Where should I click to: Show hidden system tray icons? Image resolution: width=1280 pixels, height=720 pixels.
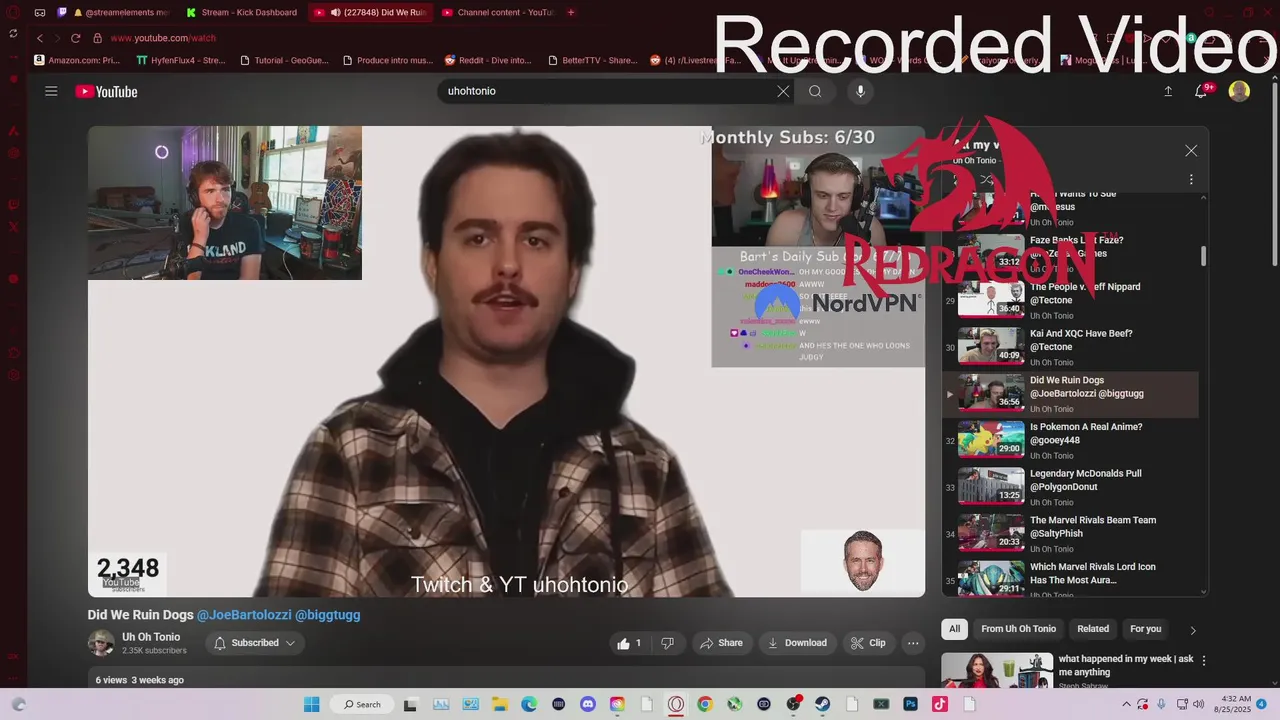coord(1126,704)
